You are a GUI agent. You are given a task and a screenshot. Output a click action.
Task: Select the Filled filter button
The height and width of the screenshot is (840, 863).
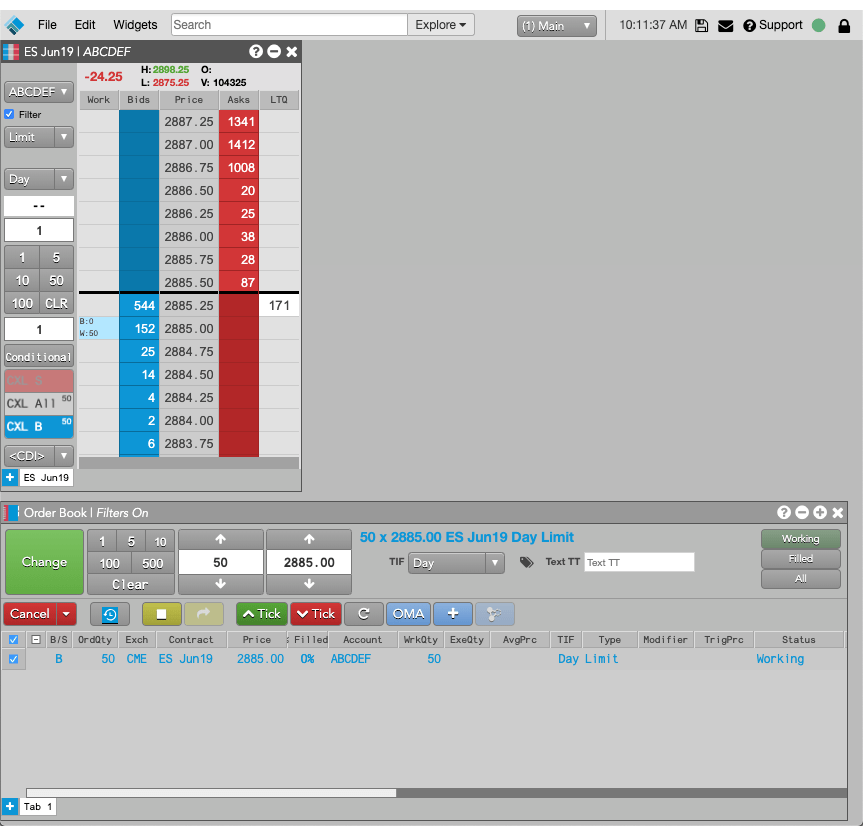tap(800, 559)
